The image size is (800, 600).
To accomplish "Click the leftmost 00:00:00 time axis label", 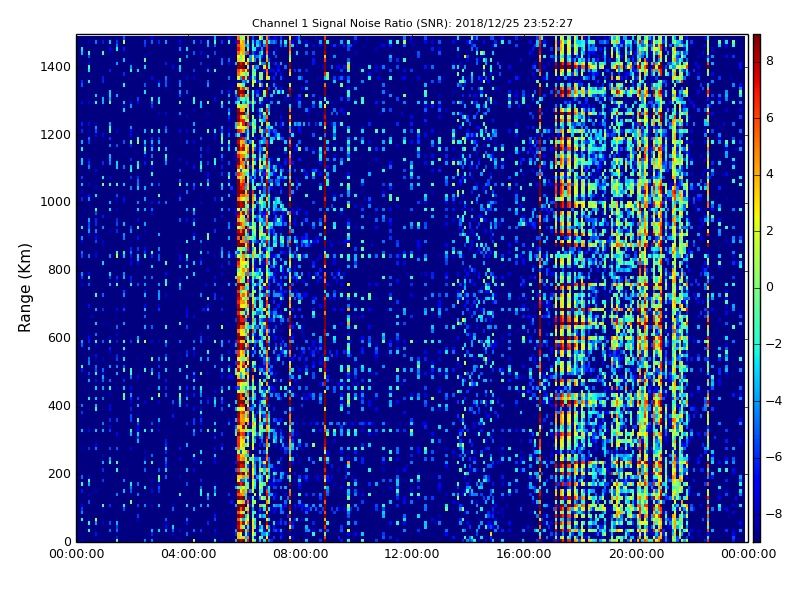I will click(x=77, y=554).
